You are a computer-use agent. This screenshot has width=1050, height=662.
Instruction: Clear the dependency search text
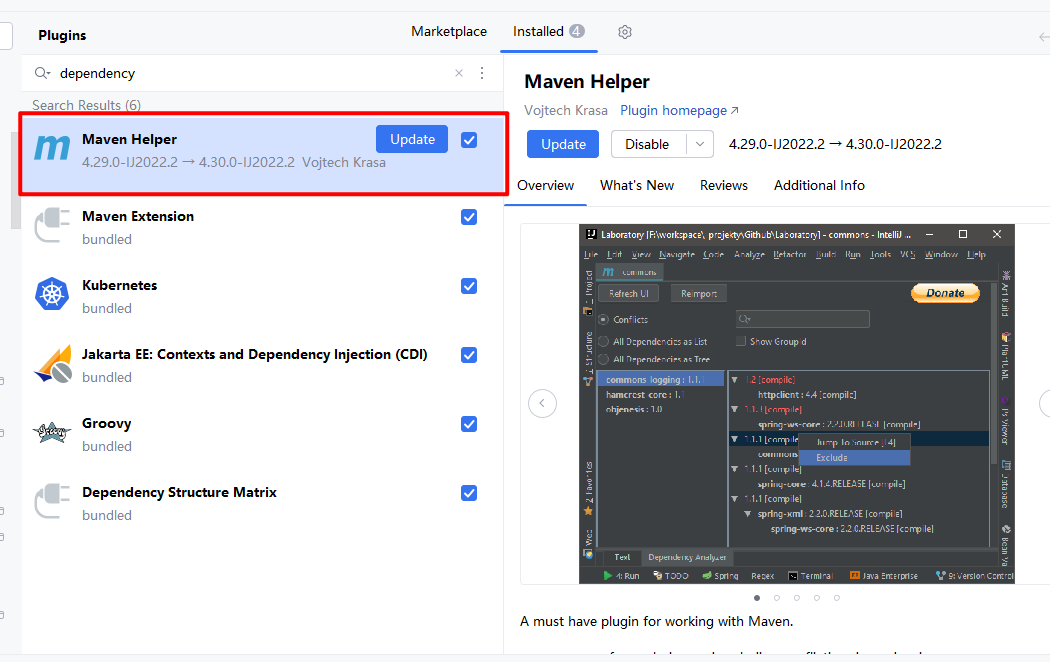click(x=459, y=73)
